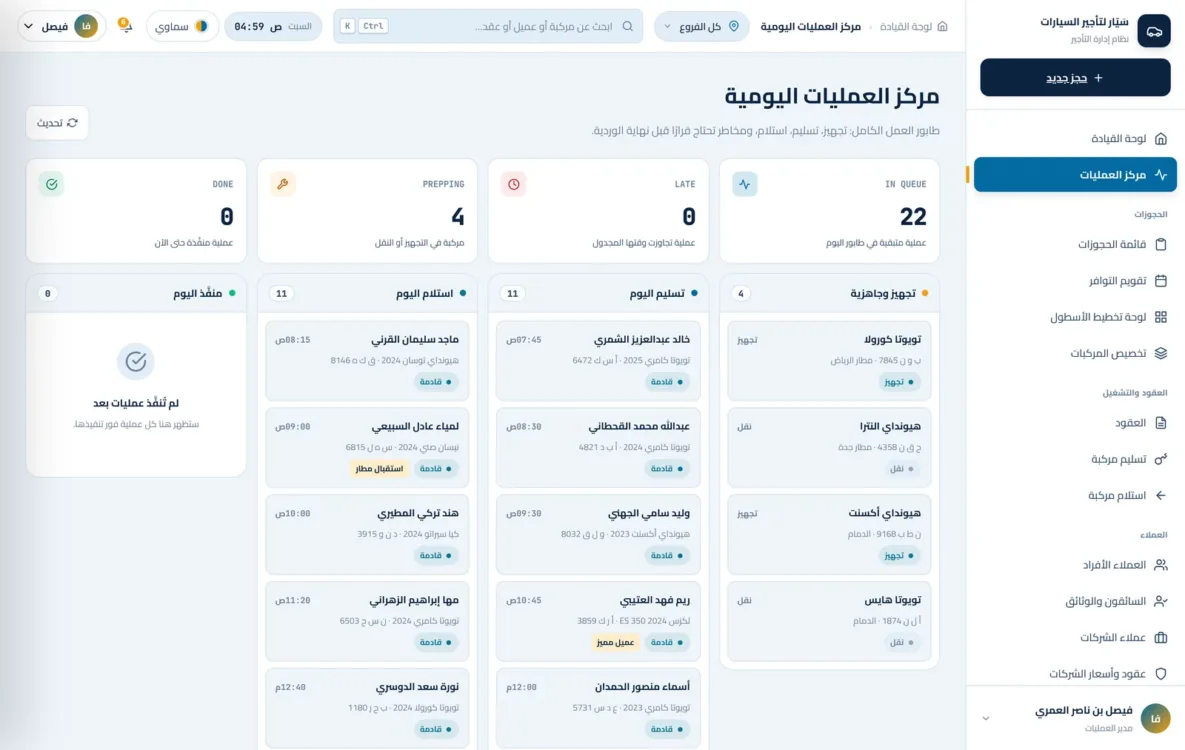Open تخصيص المركبات sidebar entry
Image resolution: width=1185 pixels, height=750 pixels.
click(x=1075, y=353)
